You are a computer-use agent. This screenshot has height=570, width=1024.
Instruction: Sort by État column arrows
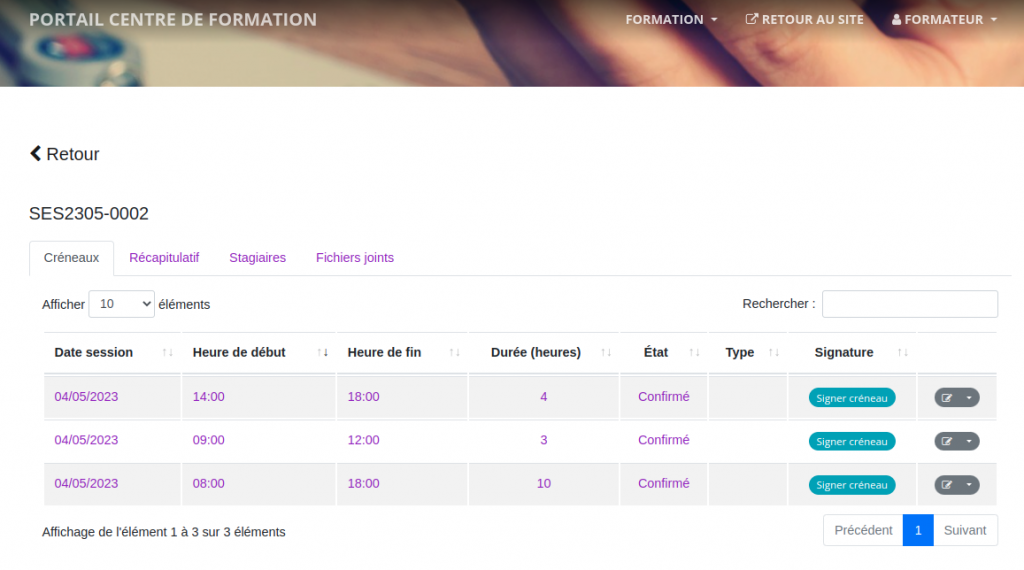click(694, 353)
